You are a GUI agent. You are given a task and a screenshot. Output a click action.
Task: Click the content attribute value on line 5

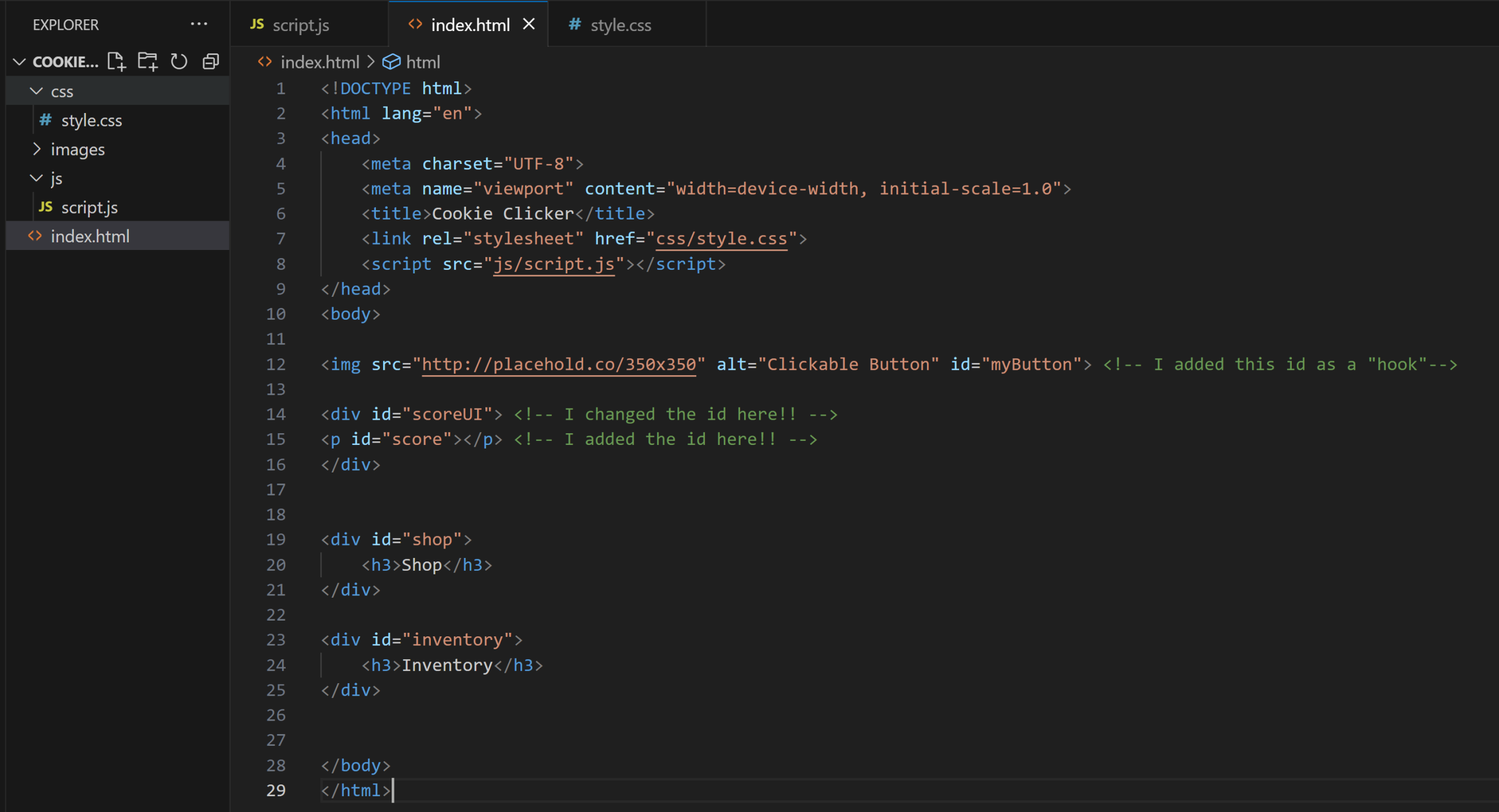[864, 189]
